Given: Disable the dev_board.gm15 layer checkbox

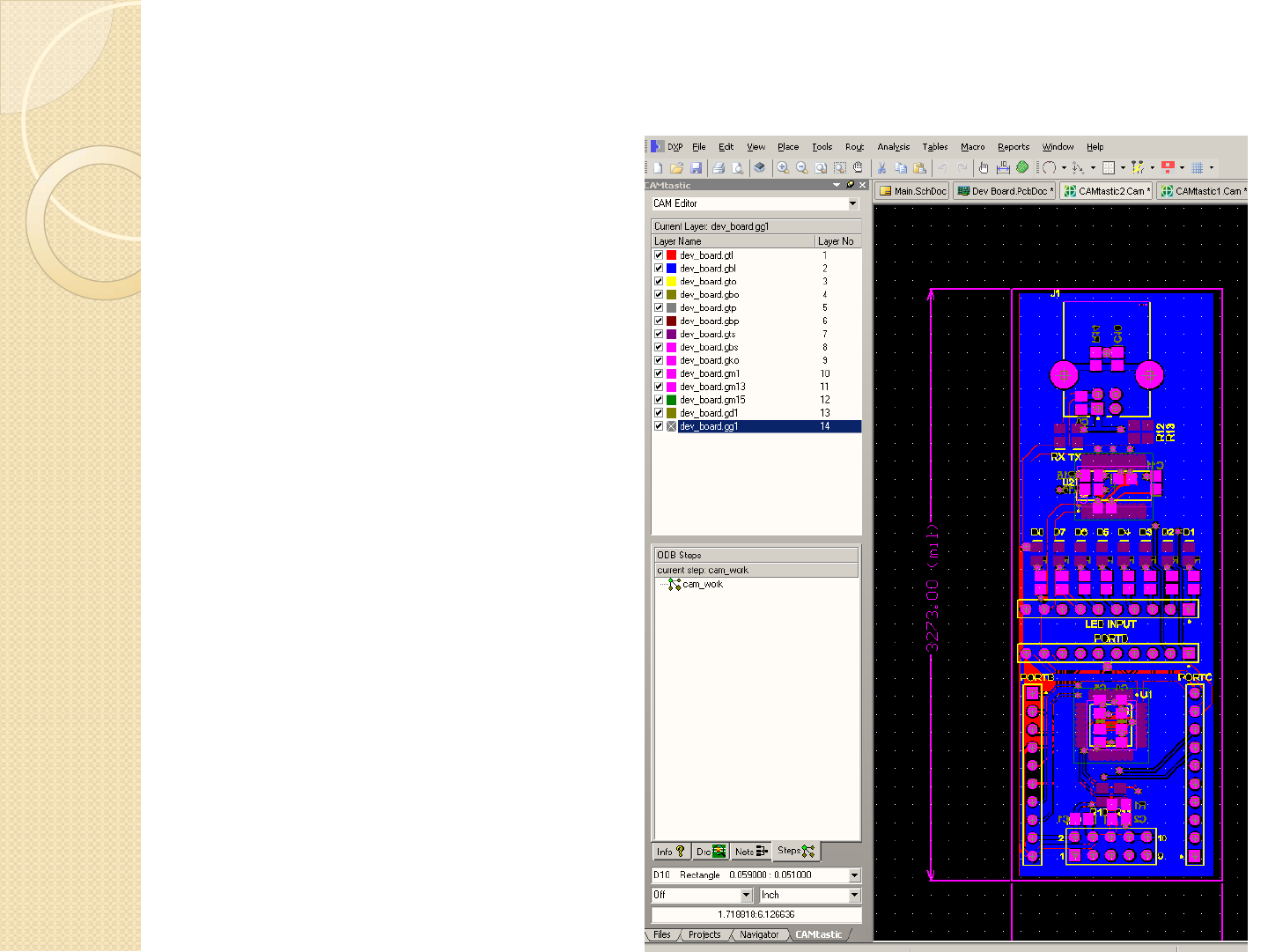Looking at the screenshot, I should point(659,400).
